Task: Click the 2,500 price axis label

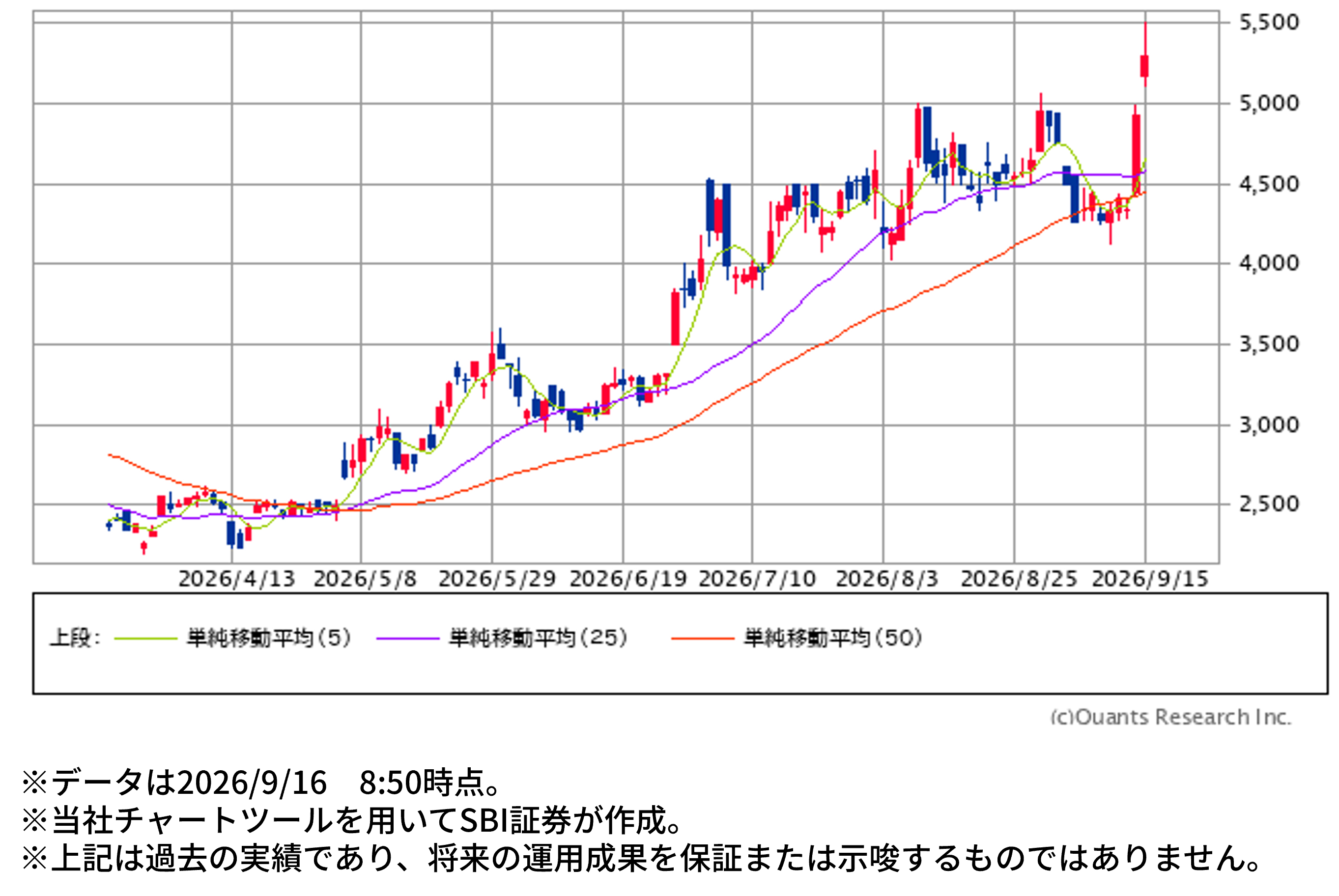Action: 1269,504
